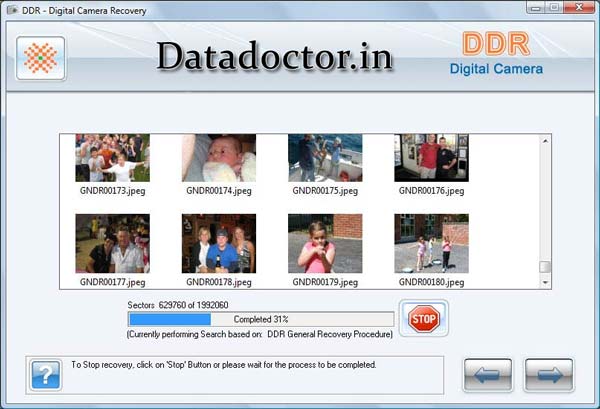Click the Datadoctor.in banner title

(275, 57)
